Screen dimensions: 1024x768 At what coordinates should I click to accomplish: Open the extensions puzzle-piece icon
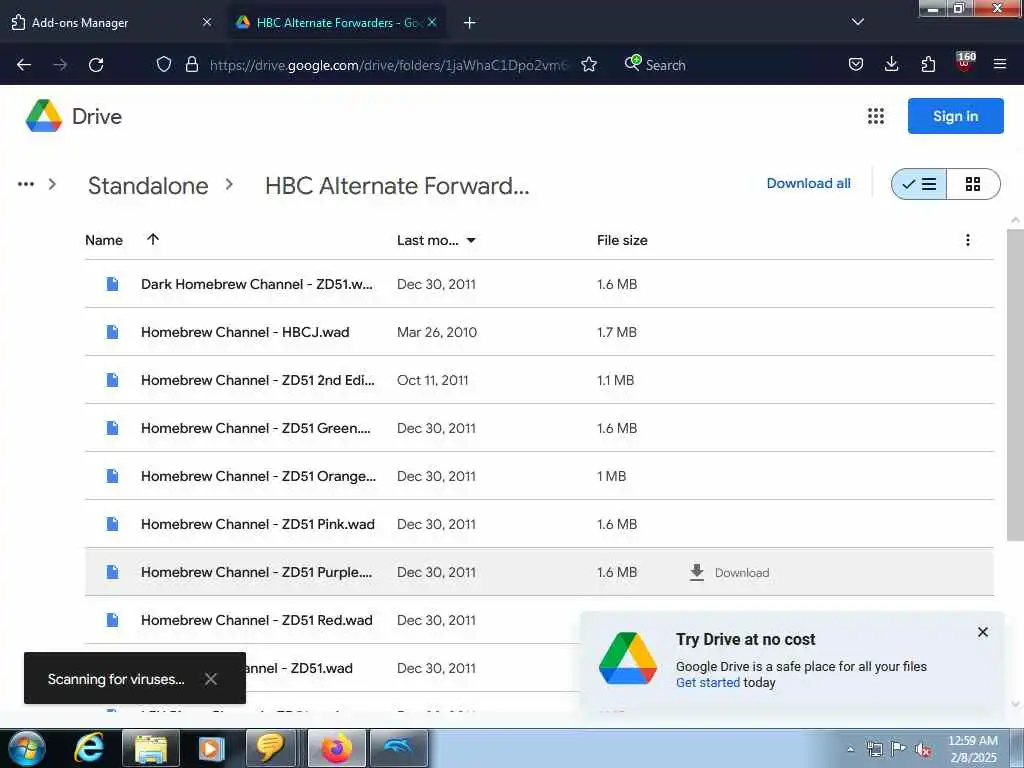tap(928, 64)
